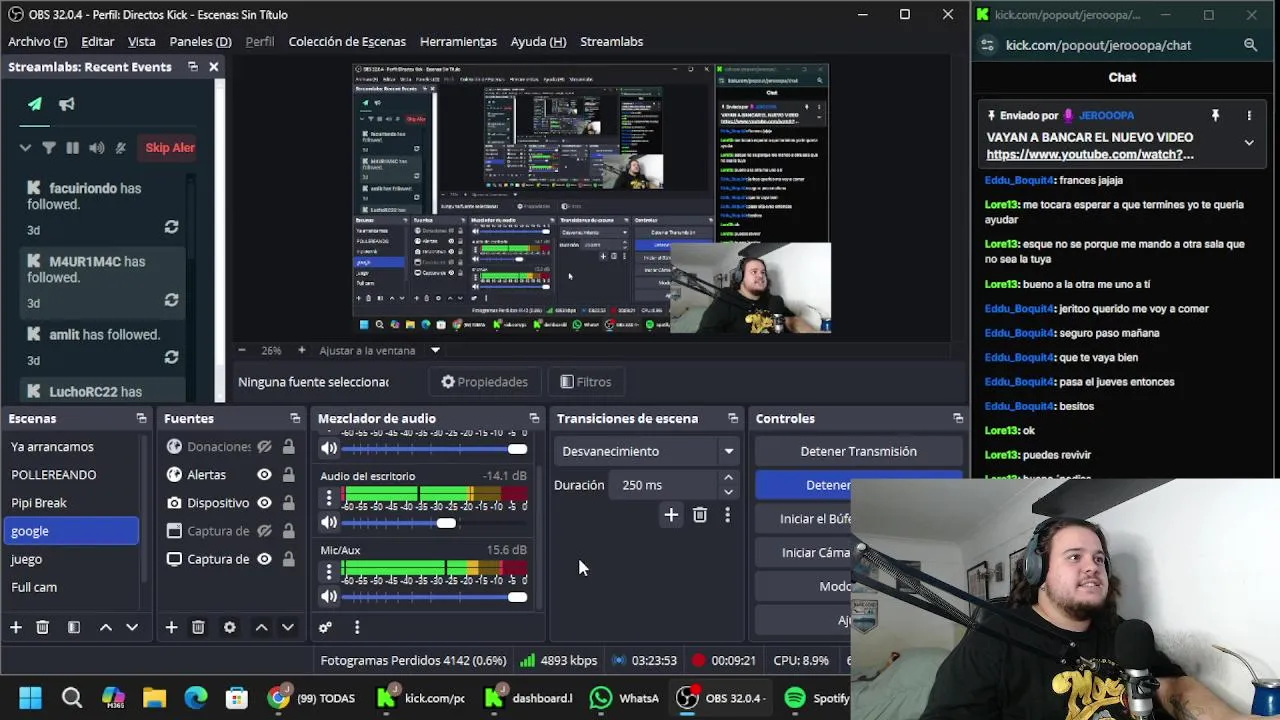Expand the pinned Kick chat message
Screen dimensions: 1280x720
pyautogui.click(x=1249, y=143)
